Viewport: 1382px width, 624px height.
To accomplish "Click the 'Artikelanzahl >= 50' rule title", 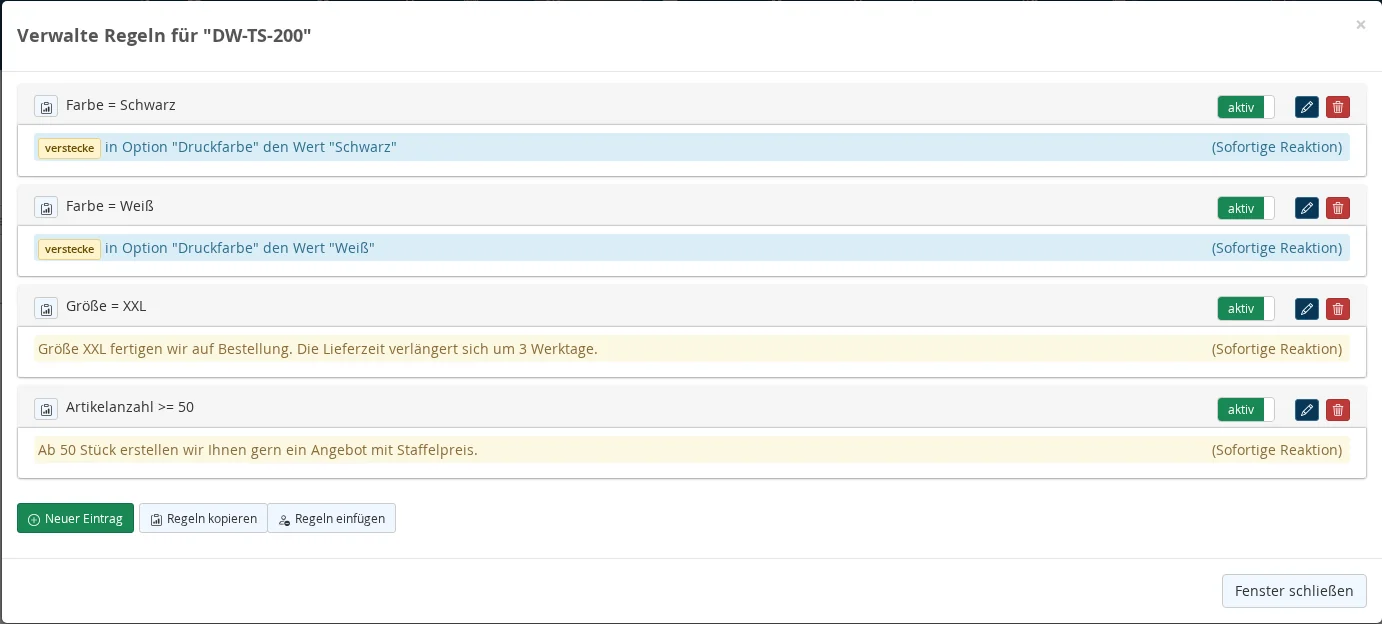I will pyautogui.click(x=130, y=407).
